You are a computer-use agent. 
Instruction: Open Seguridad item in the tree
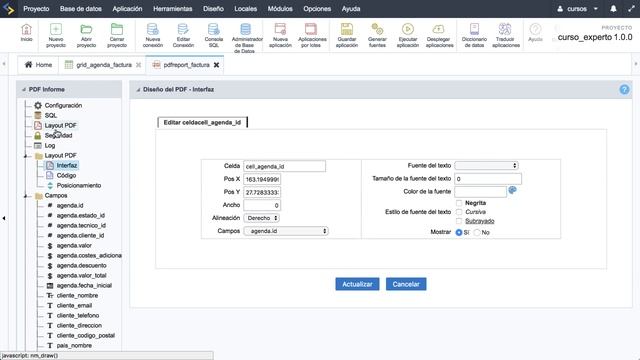pyautogui.click(x=58, y=136)
